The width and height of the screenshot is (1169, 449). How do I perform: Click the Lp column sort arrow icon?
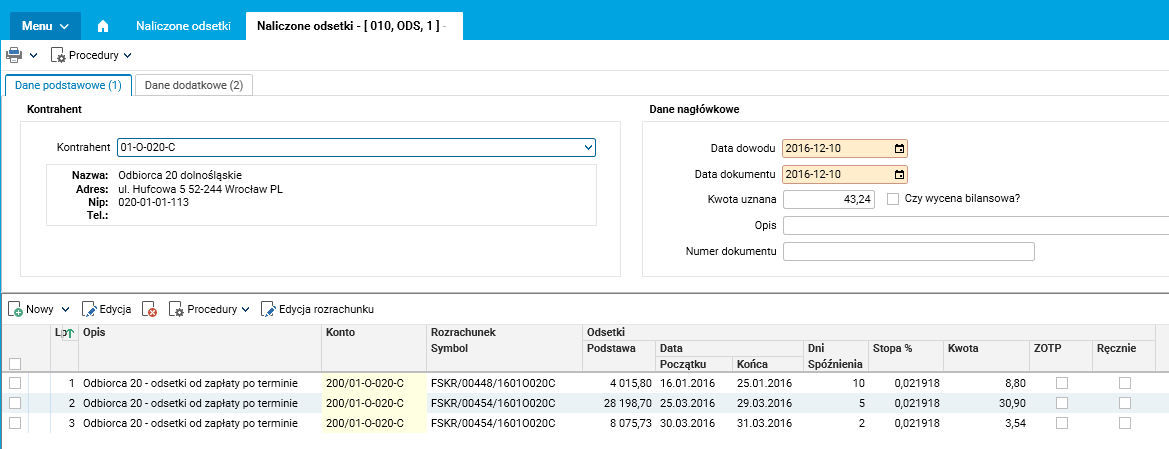(68, 333)
